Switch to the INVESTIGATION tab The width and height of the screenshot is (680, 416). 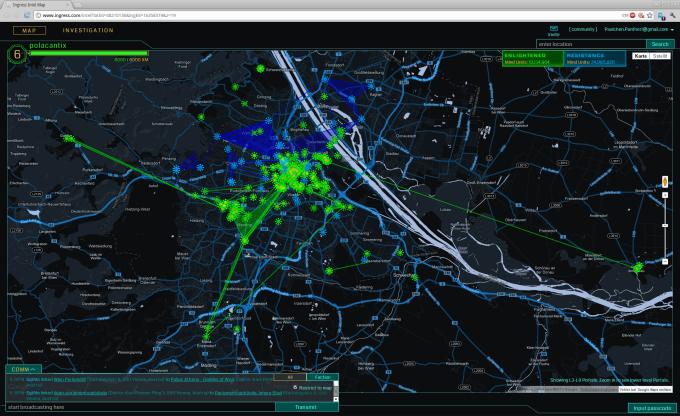pyautogui.click(x=88, y=30)
